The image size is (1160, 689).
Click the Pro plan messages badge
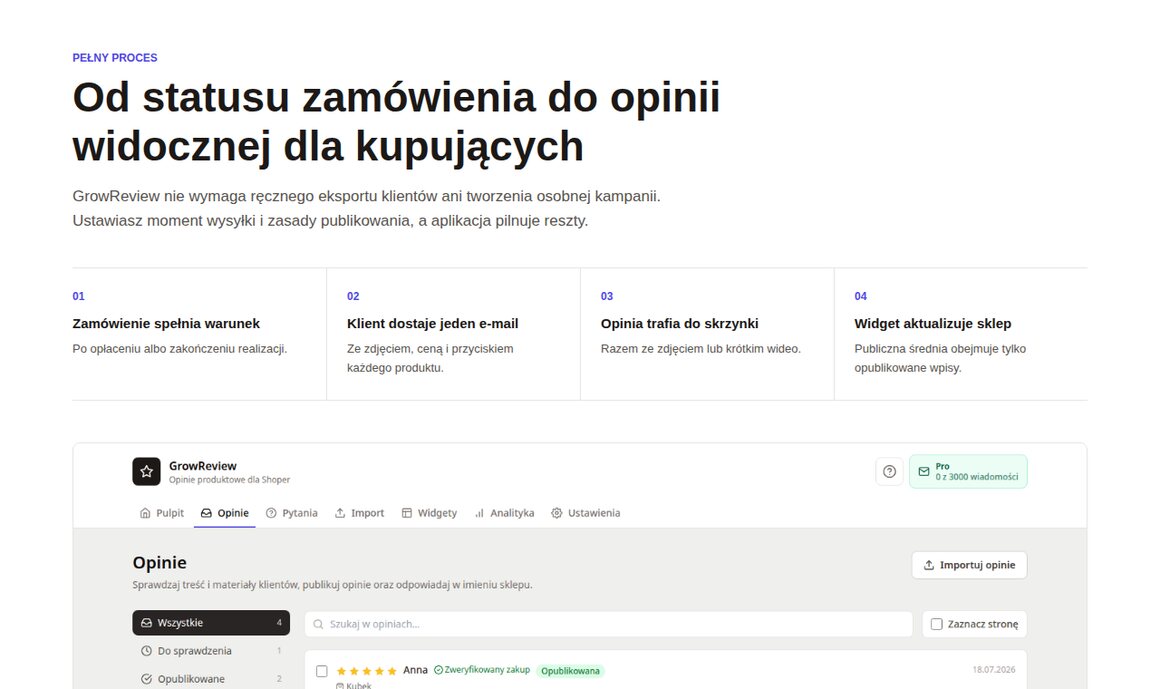click(x=968, y=471)
